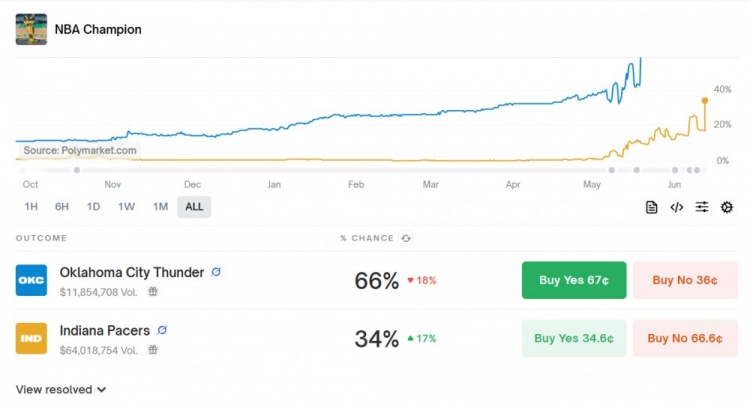This screenshot has width=750, height=406.
Task: Click the NBA Champion market thumbnail
Action: tap(31, 29)
